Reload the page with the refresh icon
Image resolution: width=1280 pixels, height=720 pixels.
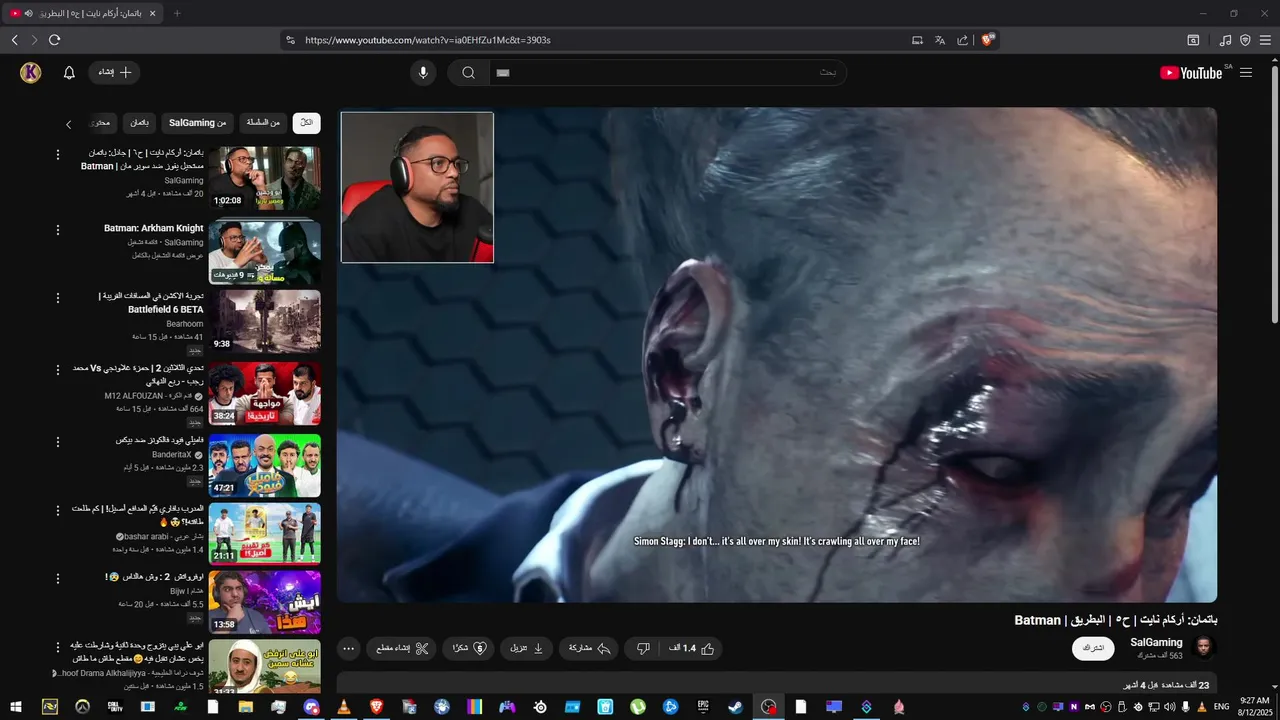pos(54,40)
